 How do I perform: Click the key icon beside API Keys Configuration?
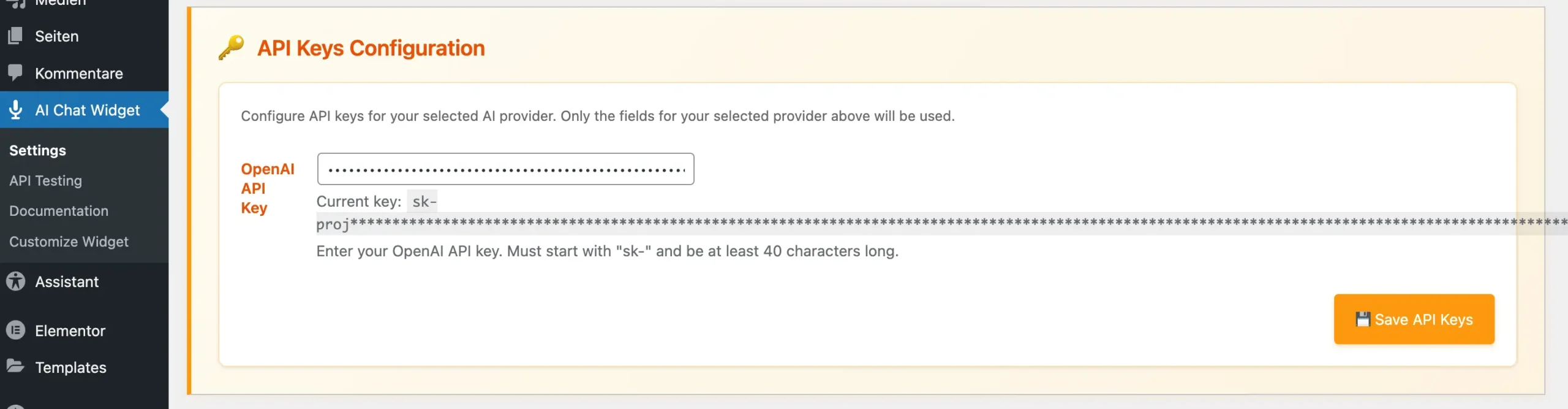click(231, 48)
